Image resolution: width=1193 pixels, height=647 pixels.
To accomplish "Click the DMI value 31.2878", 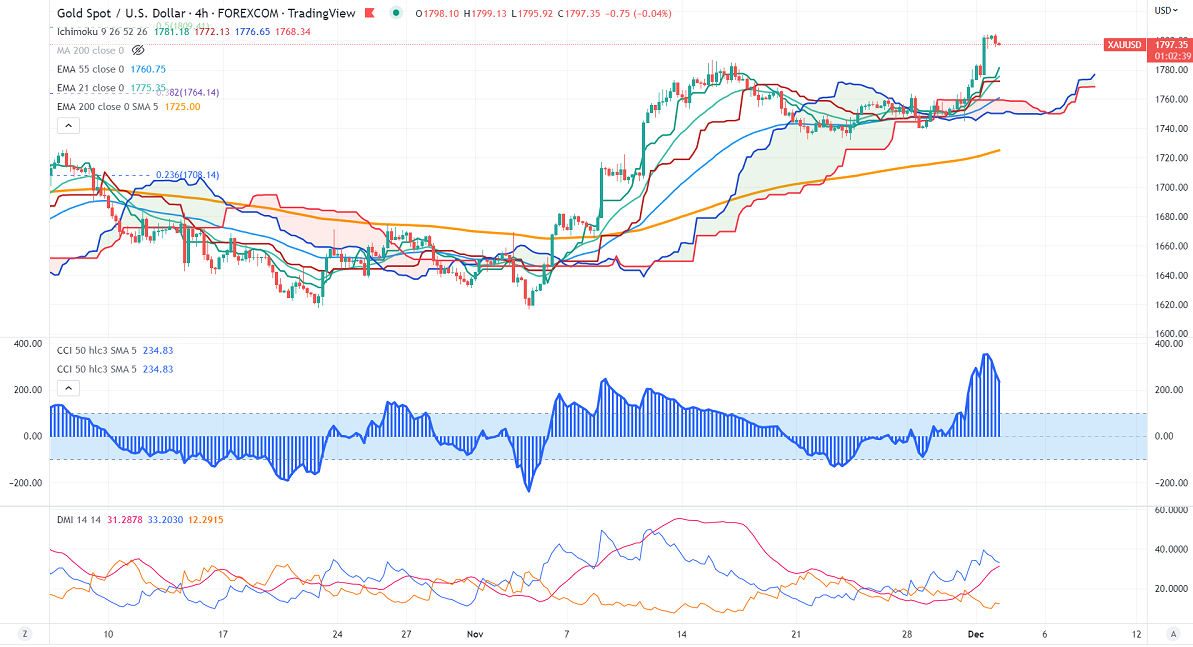I will click(124, 520).
